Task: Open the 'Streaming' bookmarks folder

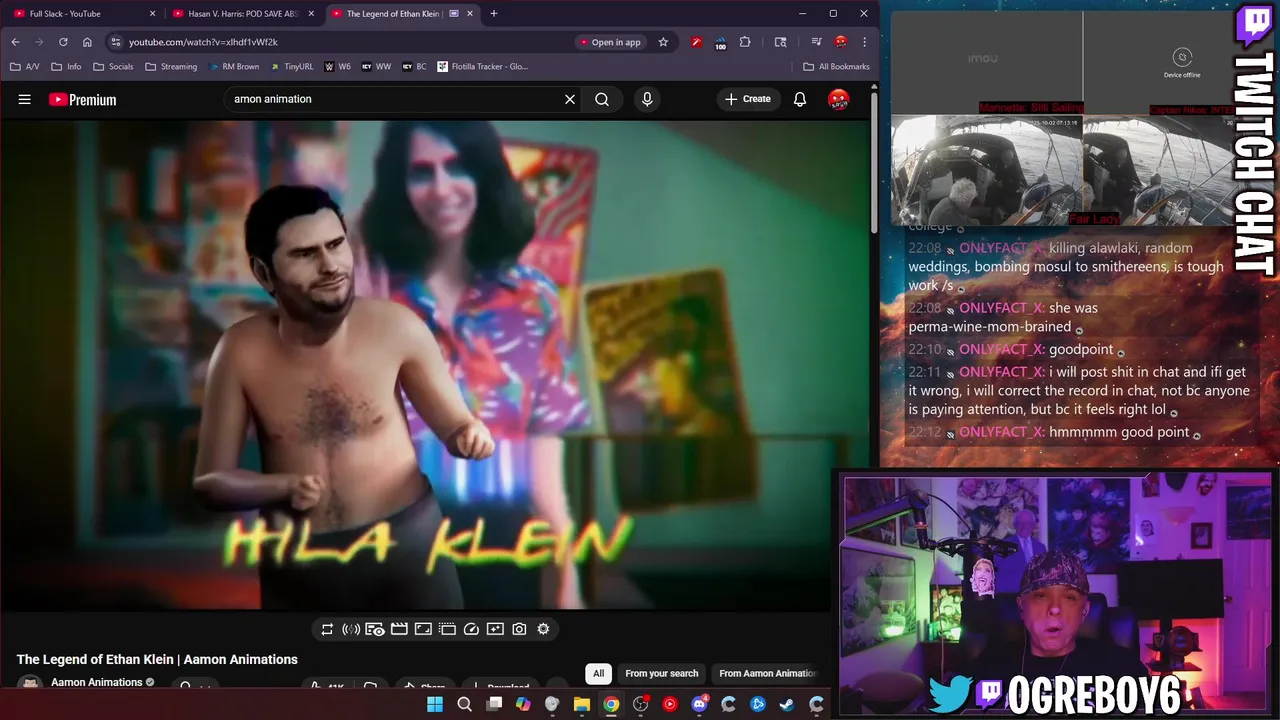Action: point(171,67)
